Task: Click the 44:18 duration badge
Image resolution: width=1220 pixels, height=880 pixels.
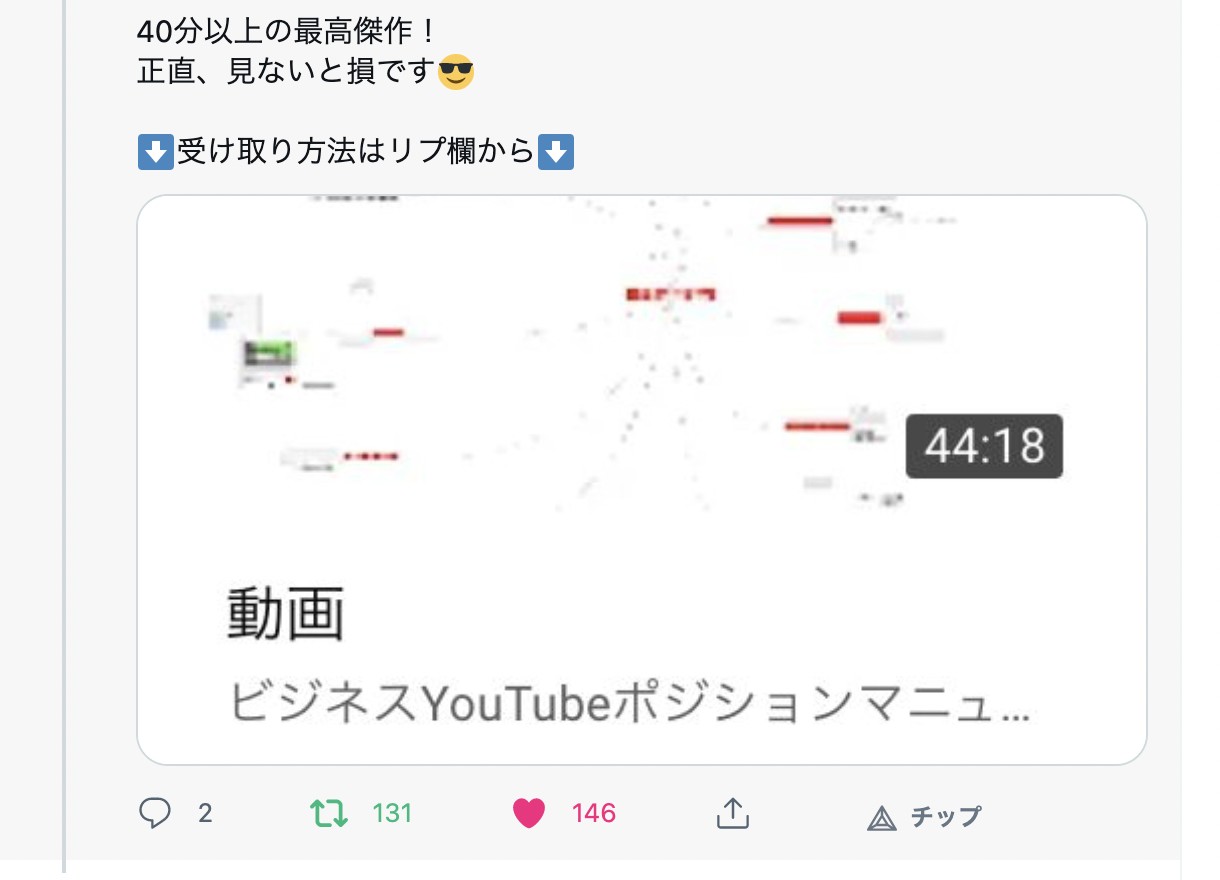Action: click(x=984, y=446)
